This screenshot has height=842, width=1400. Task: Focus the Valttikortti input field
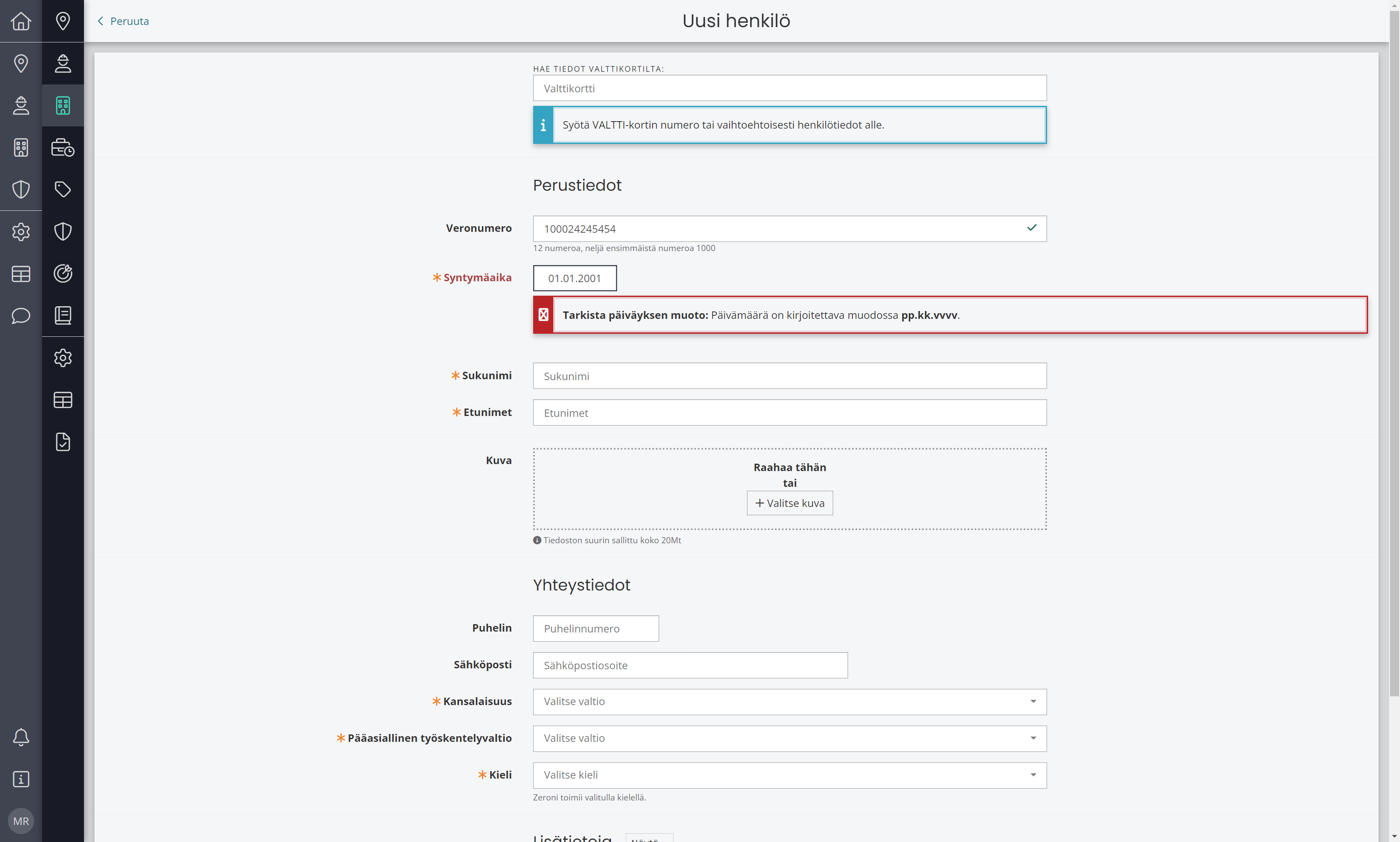coord(789,88)
